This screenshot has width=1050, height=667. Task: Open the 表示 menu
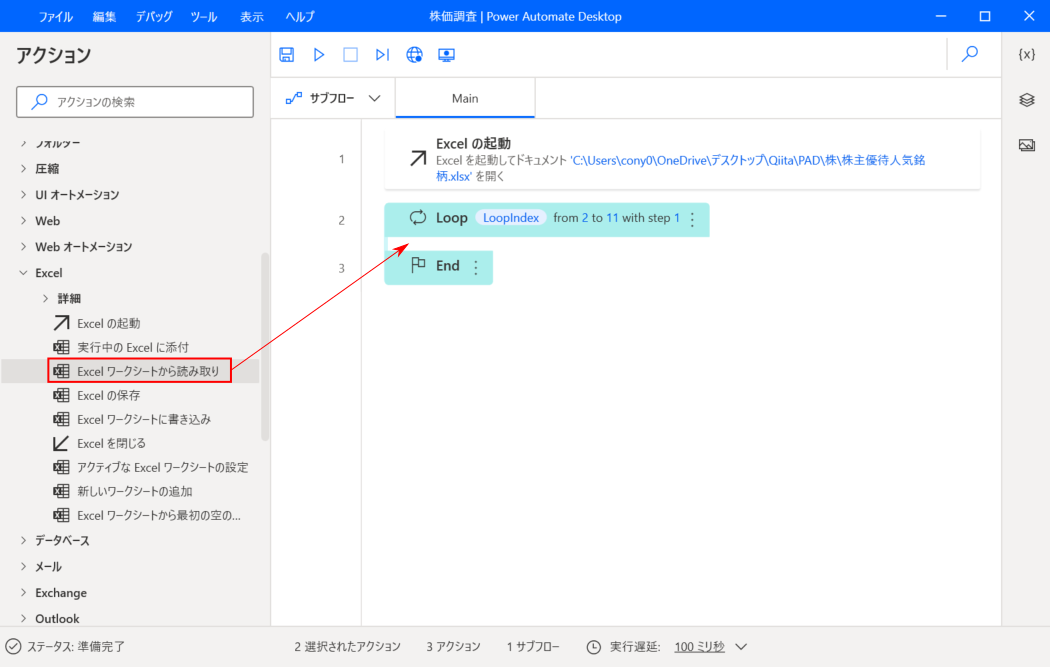pos(252,17)
